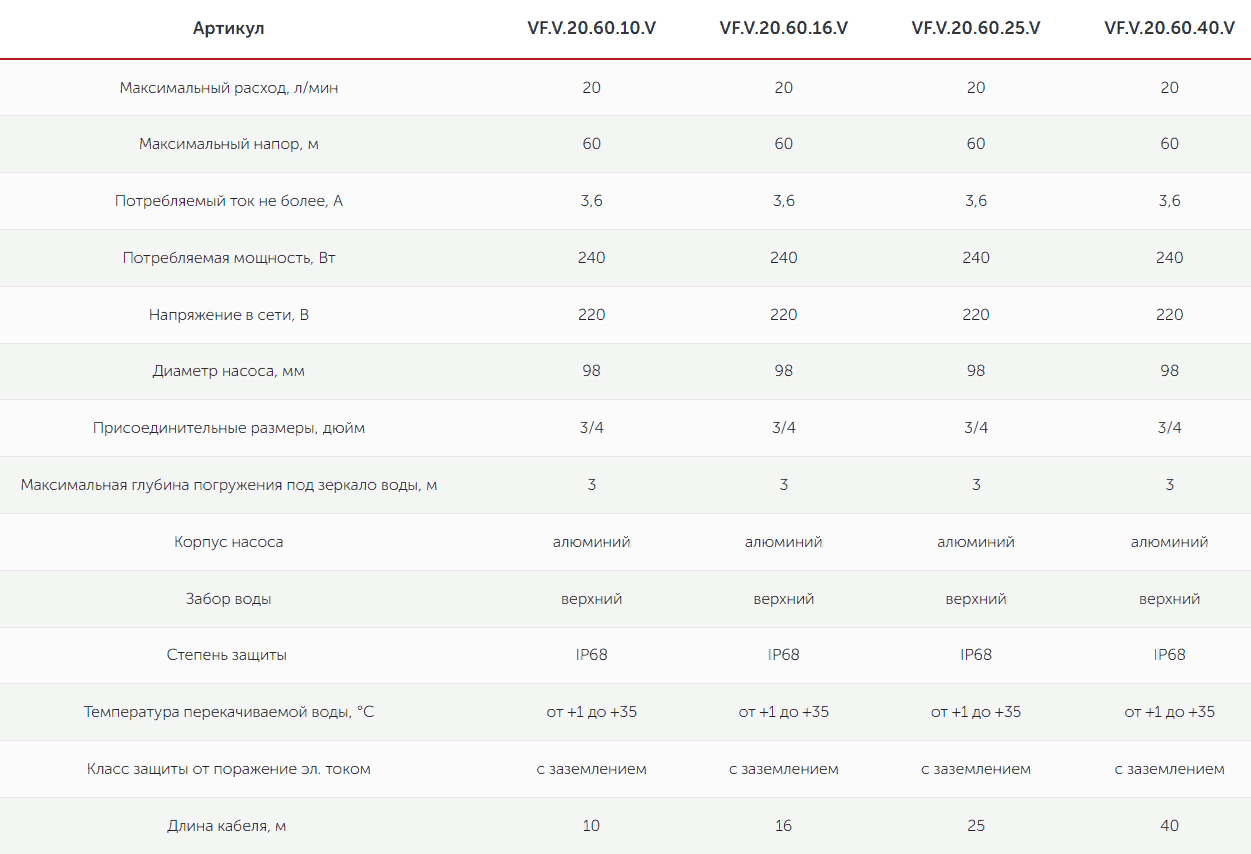Image resolution: width=1251 pixels, height=854 pixels.
Task: Click the Длина кабеля, м row label
Action: coord(227,826)
